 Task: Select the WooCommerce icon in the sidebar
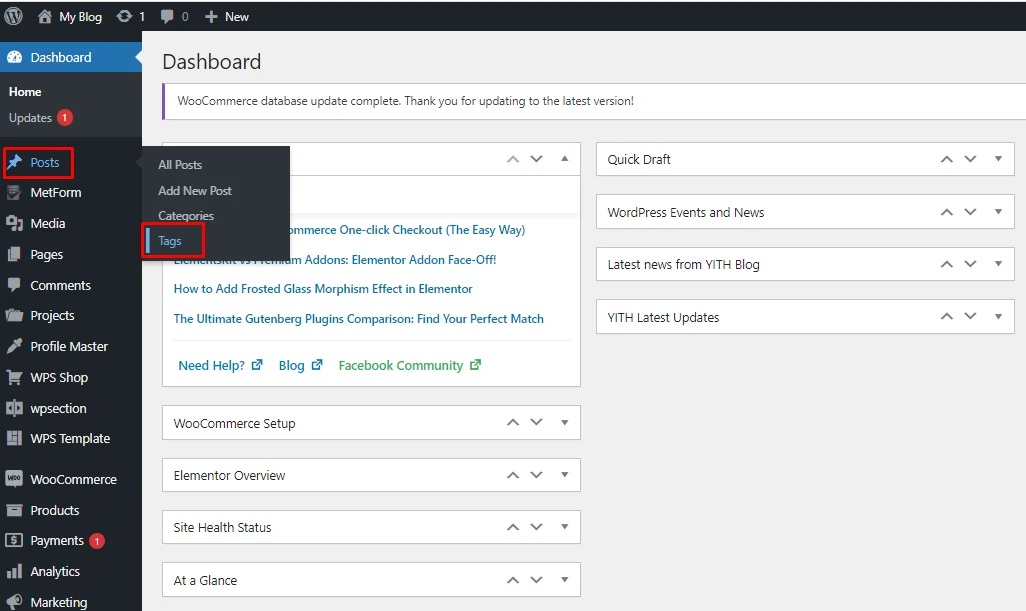click(x=14, y=479)
